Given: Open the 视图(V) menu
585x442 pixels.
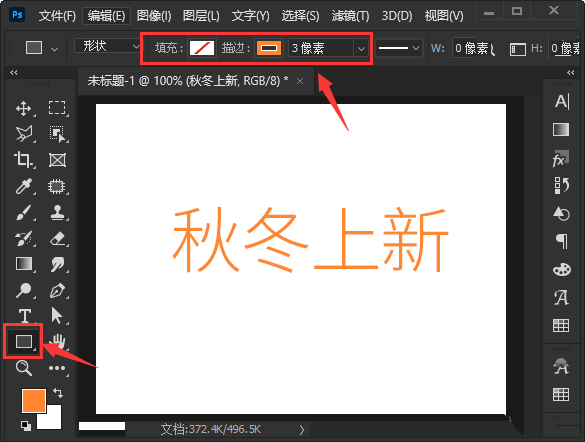Looking at the screenshot, I should (x=444, y=16).
